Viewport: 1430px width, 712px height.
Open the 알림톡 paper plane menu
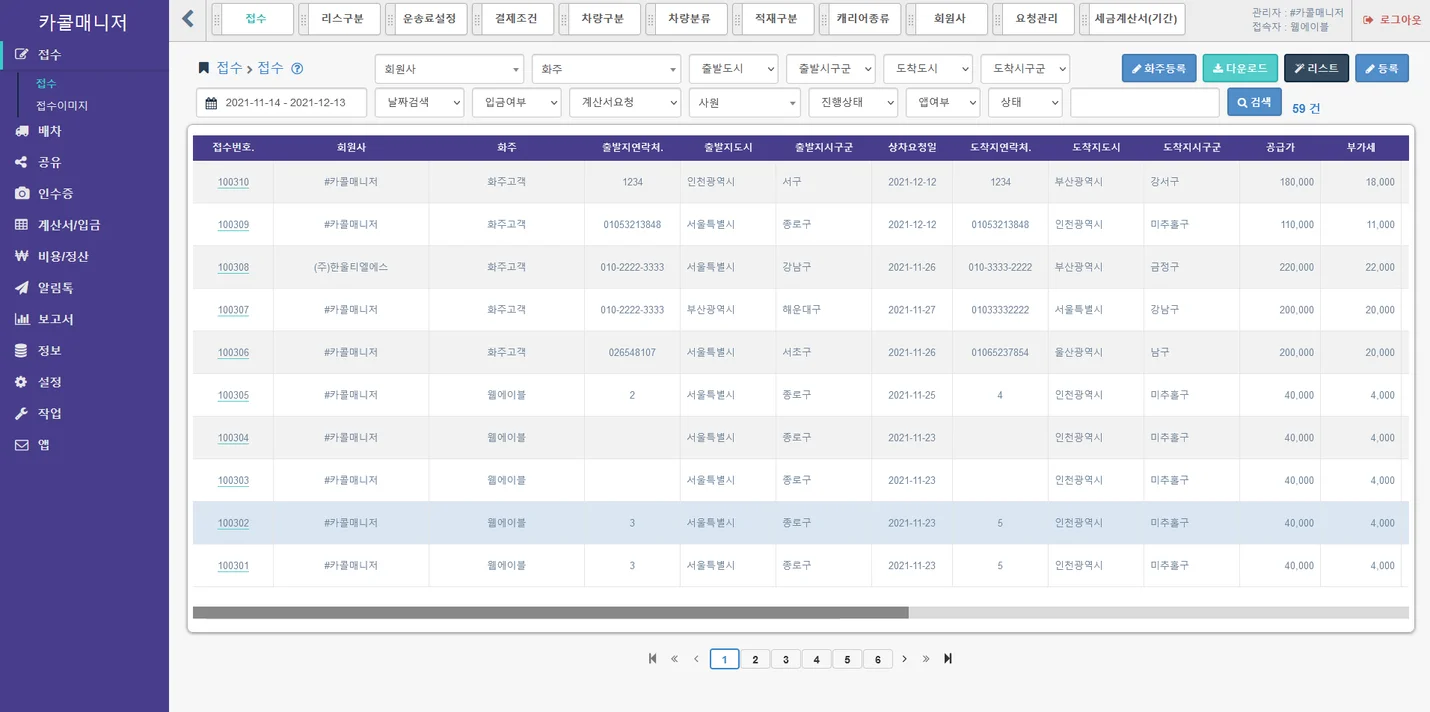[x=55, y=288]
